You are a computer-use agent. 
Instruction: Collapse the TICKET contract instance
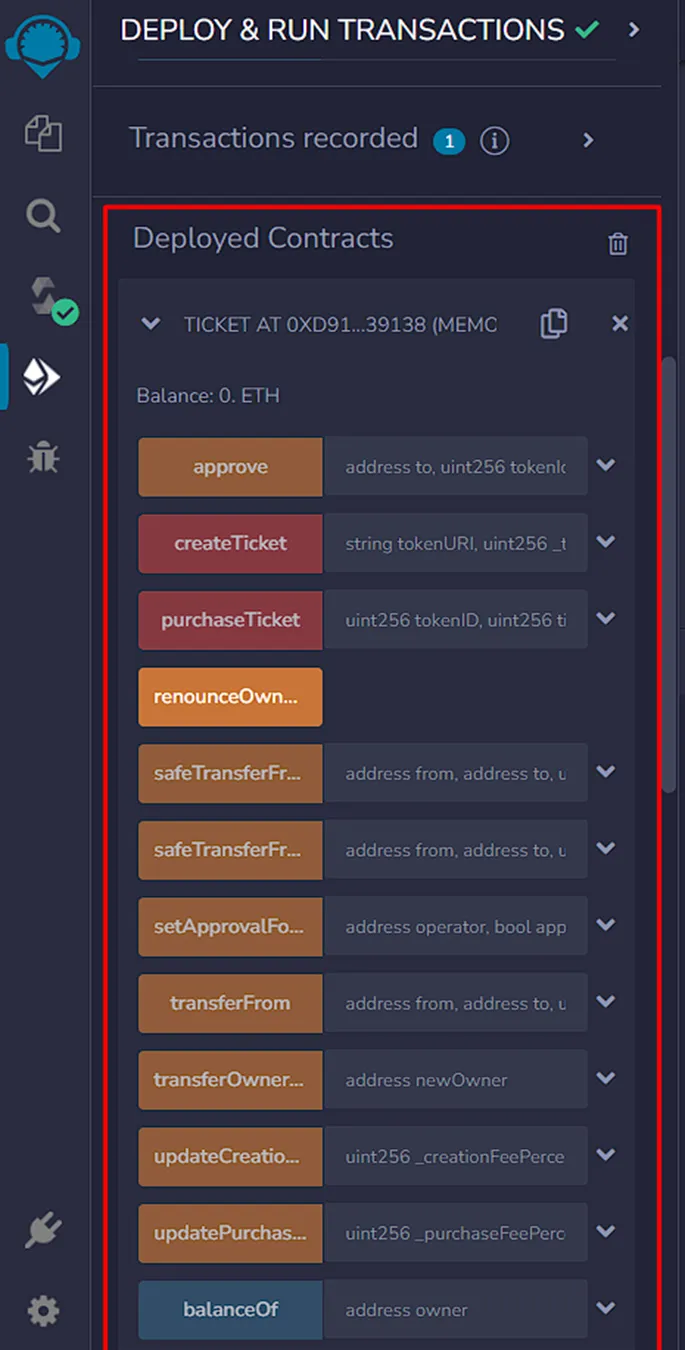151,323
